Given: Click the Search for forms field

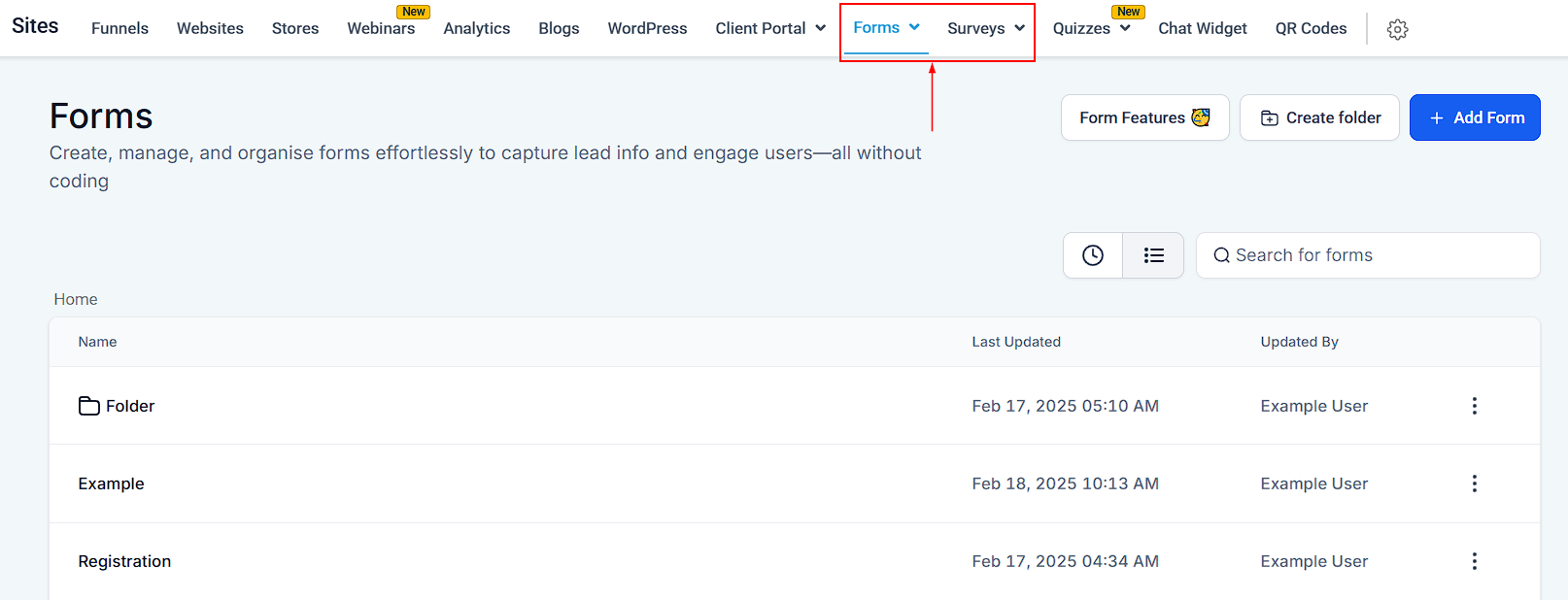Looking at the screenshot, I should click(1368, 255).
